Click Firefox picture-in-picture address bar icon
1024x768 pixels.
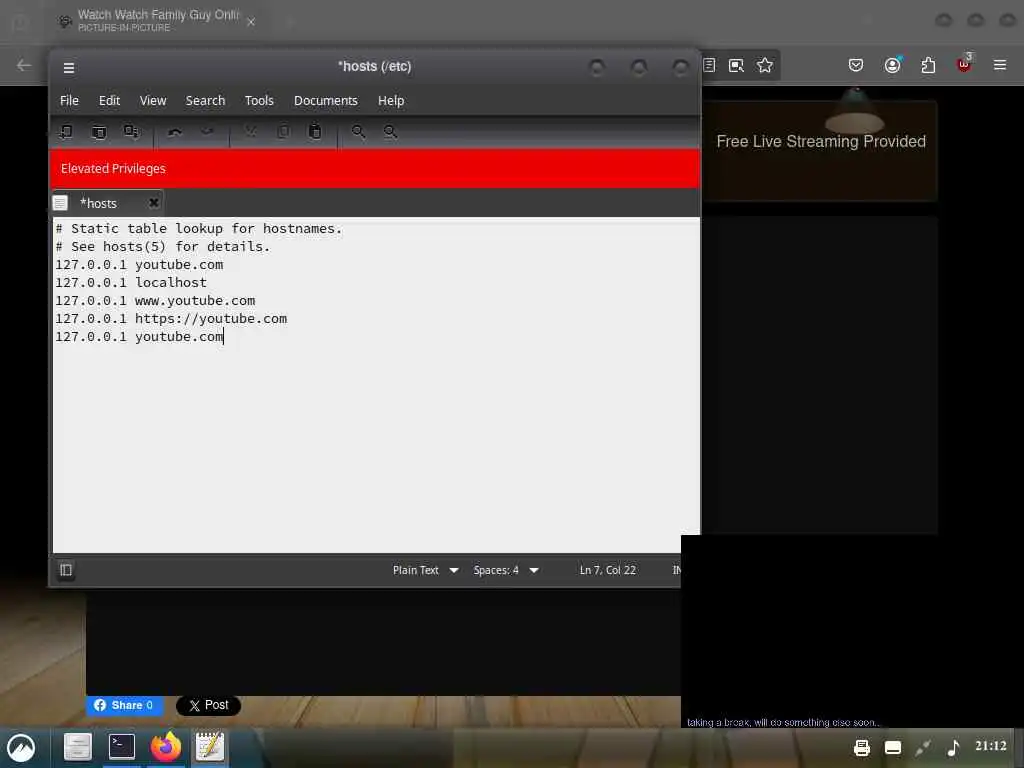[x=736, y=65]
